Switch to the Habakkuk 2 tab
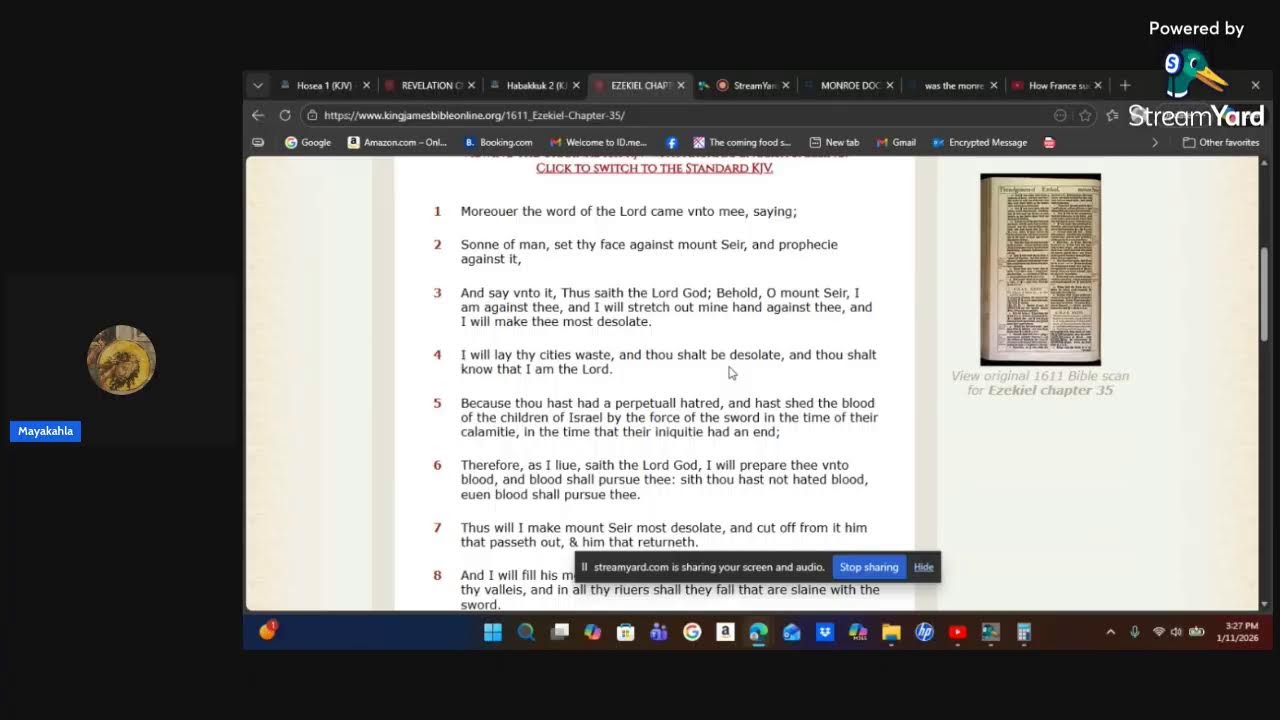The image size is (1280, 720). tap(535, 86)
